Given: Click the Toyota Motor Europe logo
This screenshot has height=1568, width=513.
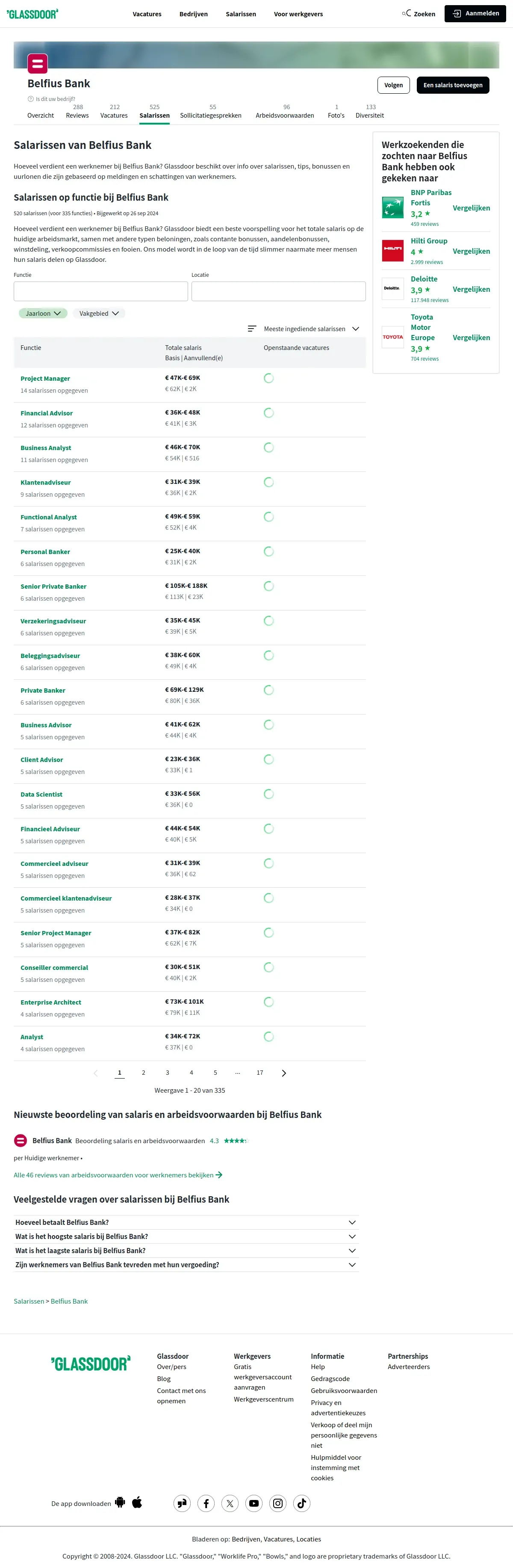Looking at the screenshot, I should pos(392,337).
